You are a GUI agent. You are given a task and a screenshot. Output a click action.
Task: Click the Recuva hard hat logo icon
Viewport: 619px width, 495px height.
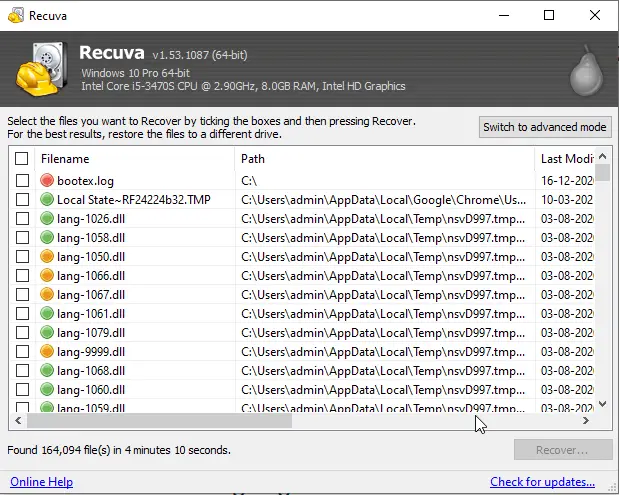pos(40,68)
